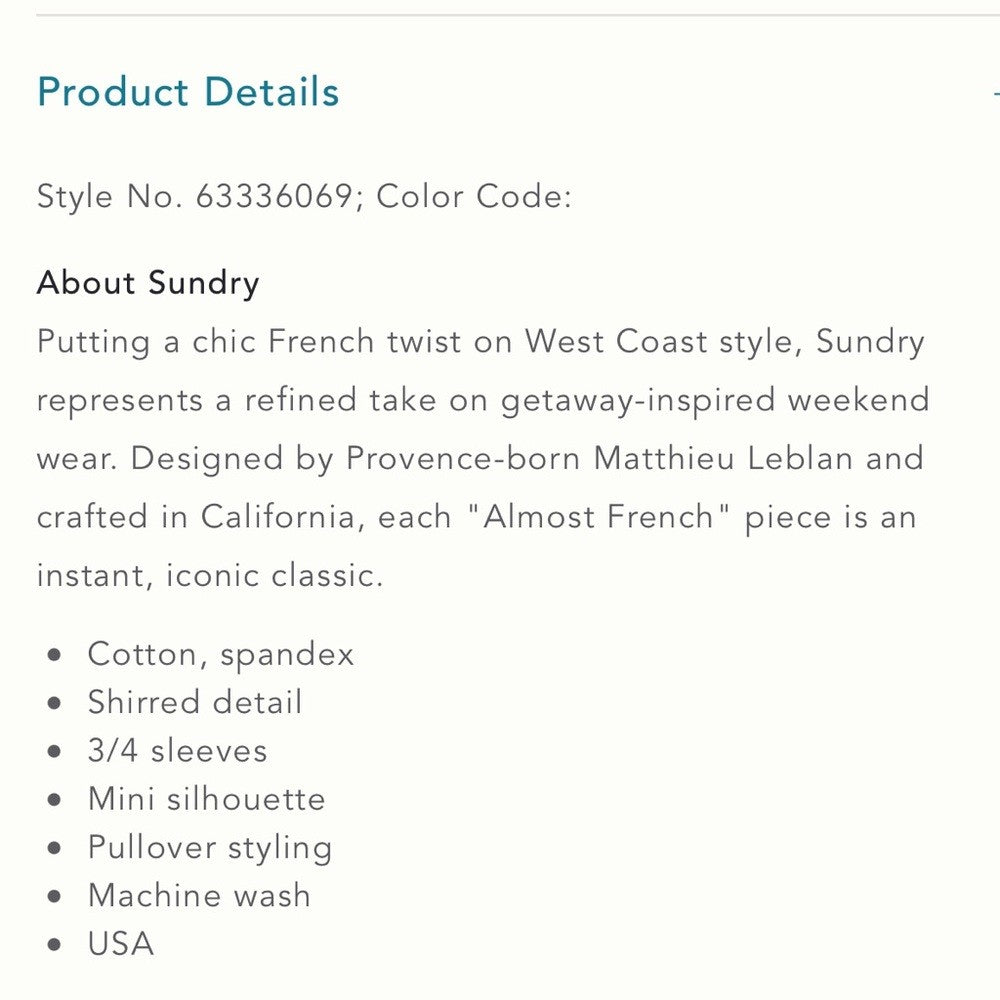Click the 3/4 sleeves bullet item

pos(177,751)
